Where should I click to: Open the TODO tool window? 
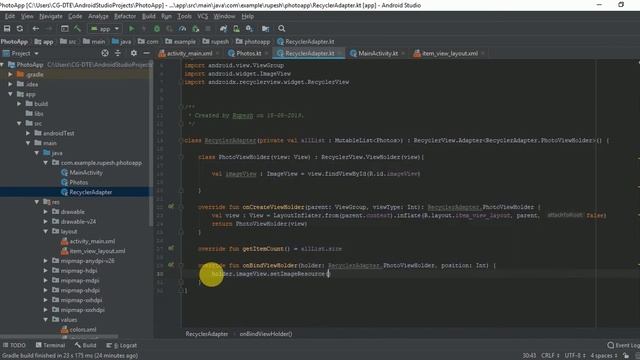(x=14, y=345)
